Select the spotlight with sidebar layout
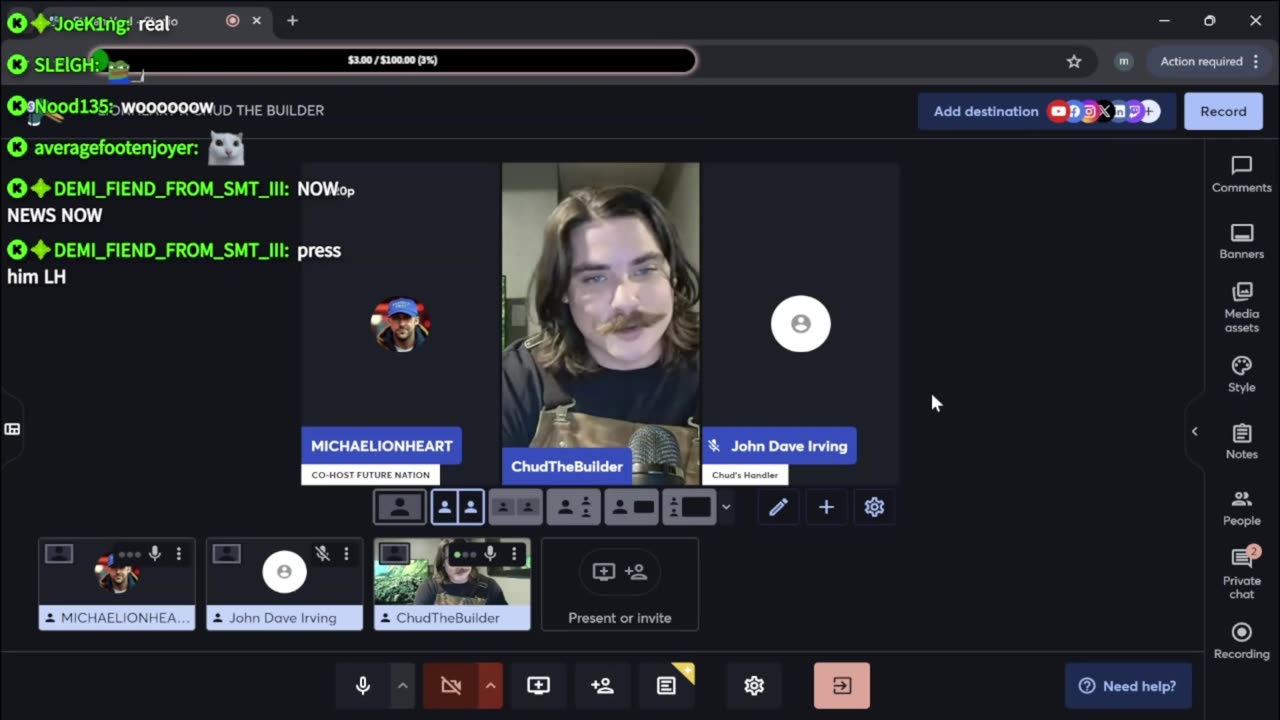The height and width of the screenshot is (720, 1280). [x=574, y=507]
